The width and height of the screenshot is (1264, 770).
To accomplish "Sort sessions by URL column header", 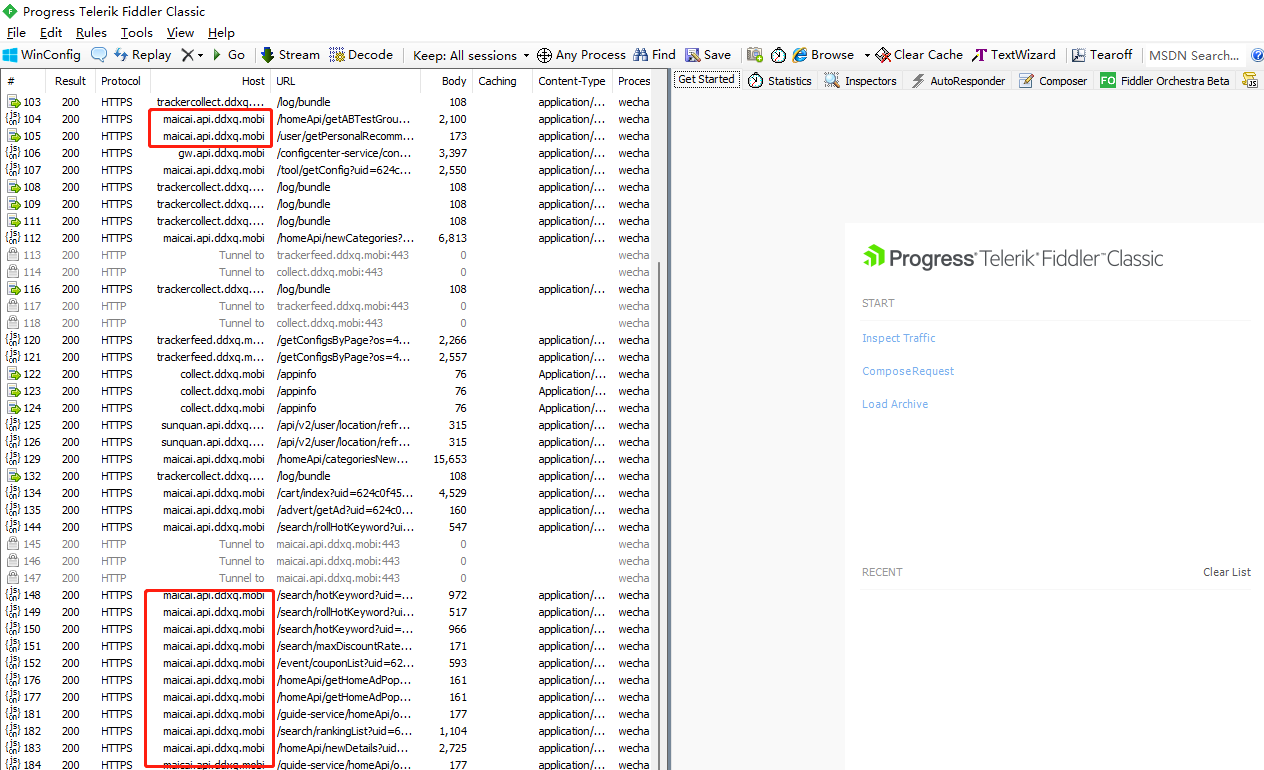I will point(344,81).
